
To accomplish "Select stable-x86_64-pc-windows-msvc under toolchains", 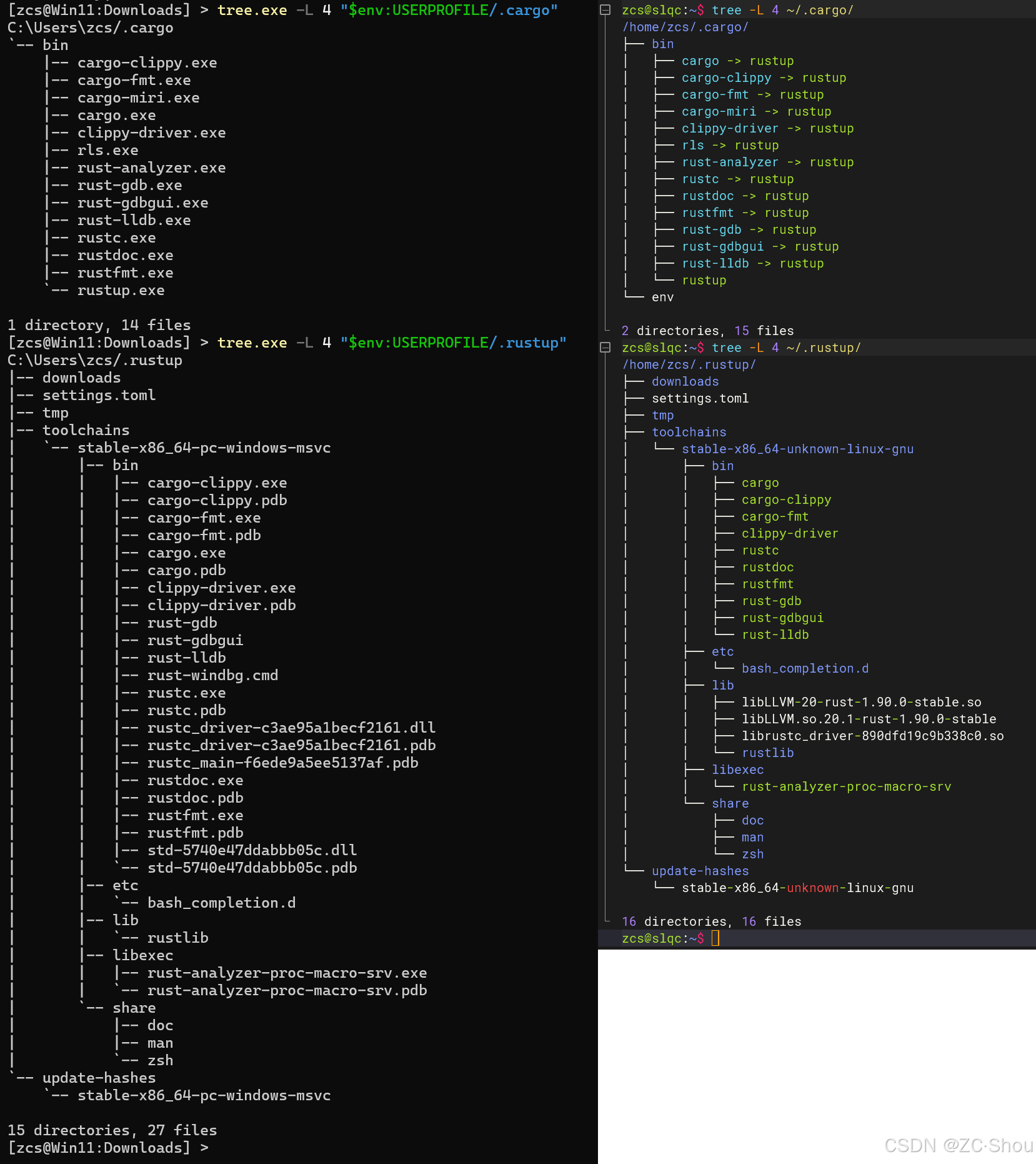I will 204,448.
